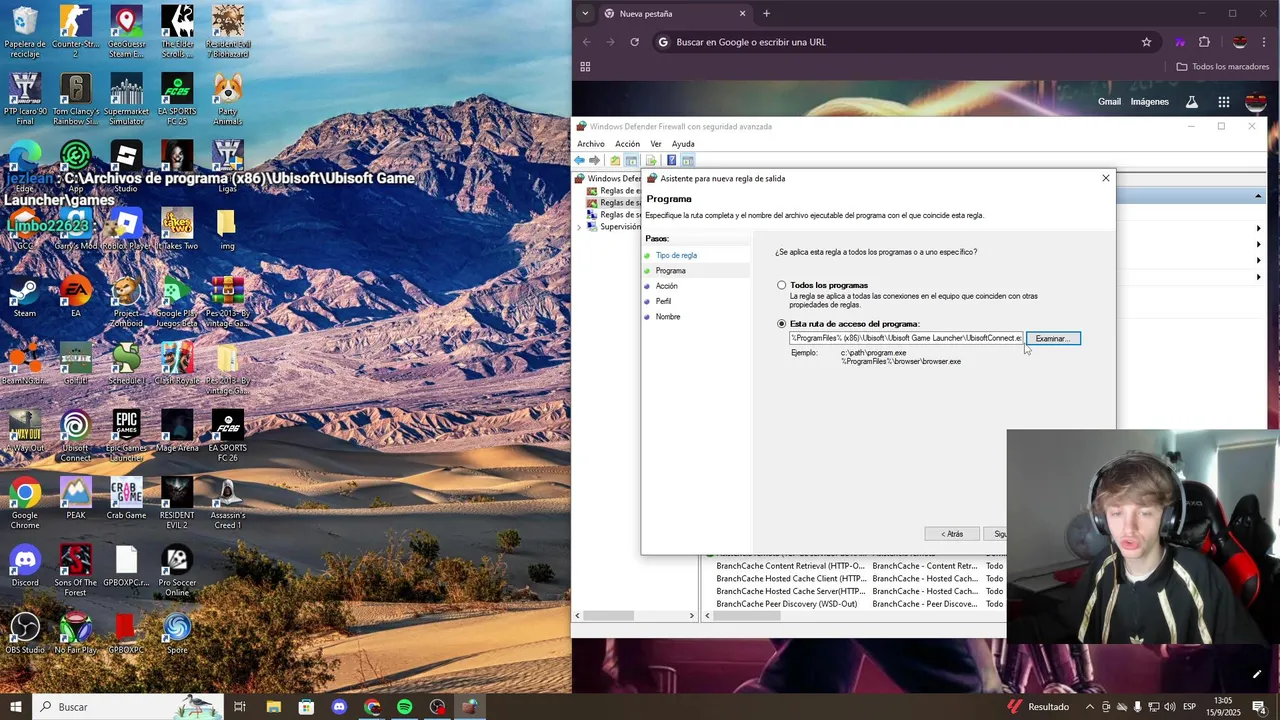Open Chrome apps grid shortcut in bookmarks bar

(585, 67)
